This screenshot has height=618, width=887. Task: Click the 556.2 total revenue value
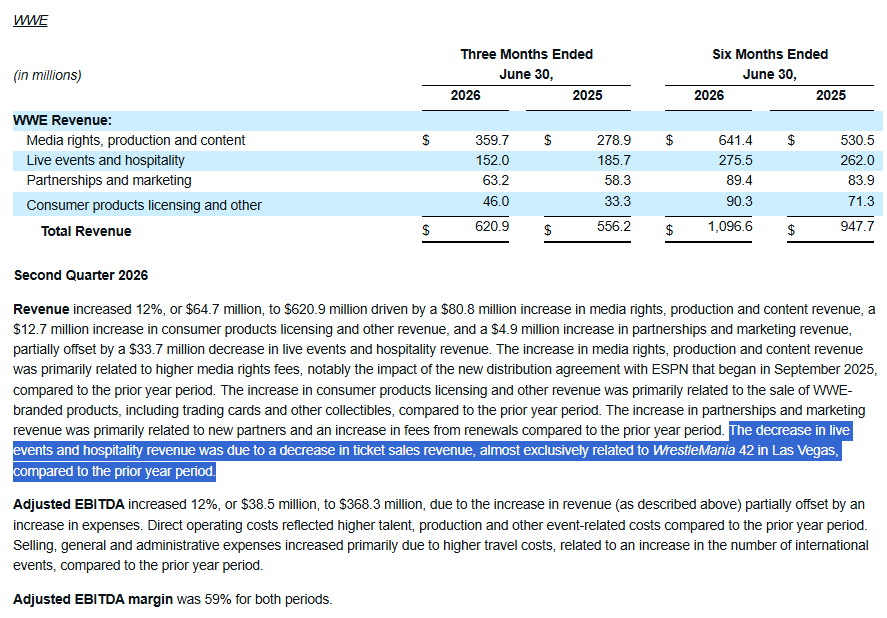(x=614, y=226)
